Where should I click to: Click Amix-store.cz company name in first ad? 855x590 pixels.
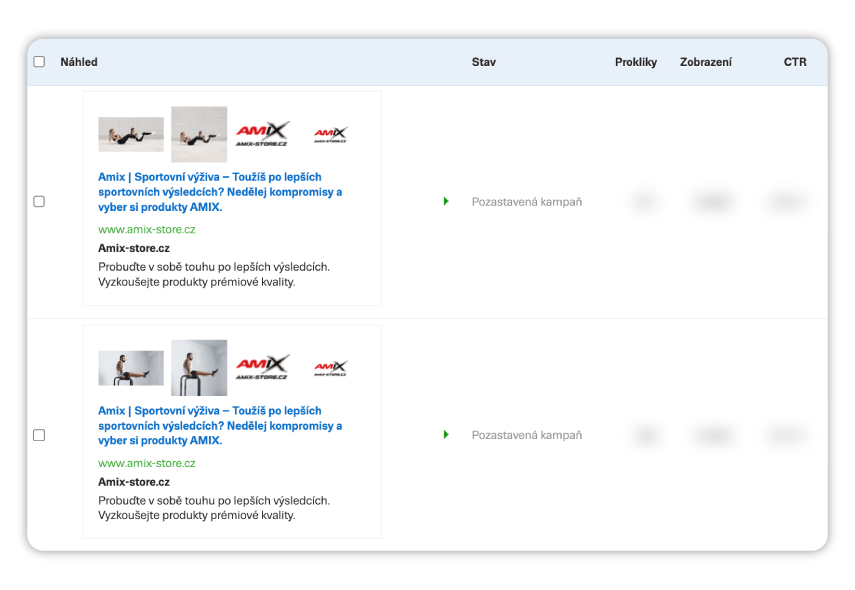coord(134,248)
